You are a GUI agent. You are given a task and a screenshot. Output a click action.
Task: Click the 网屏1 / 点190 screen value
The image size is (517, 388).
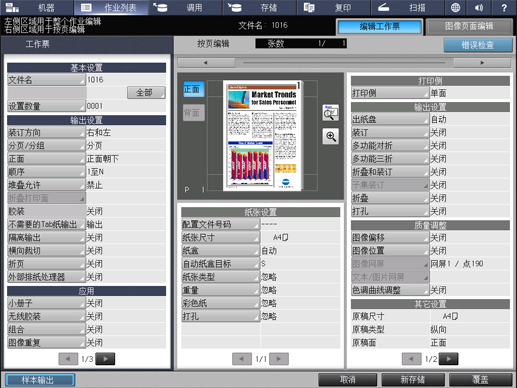click(457, 264)
